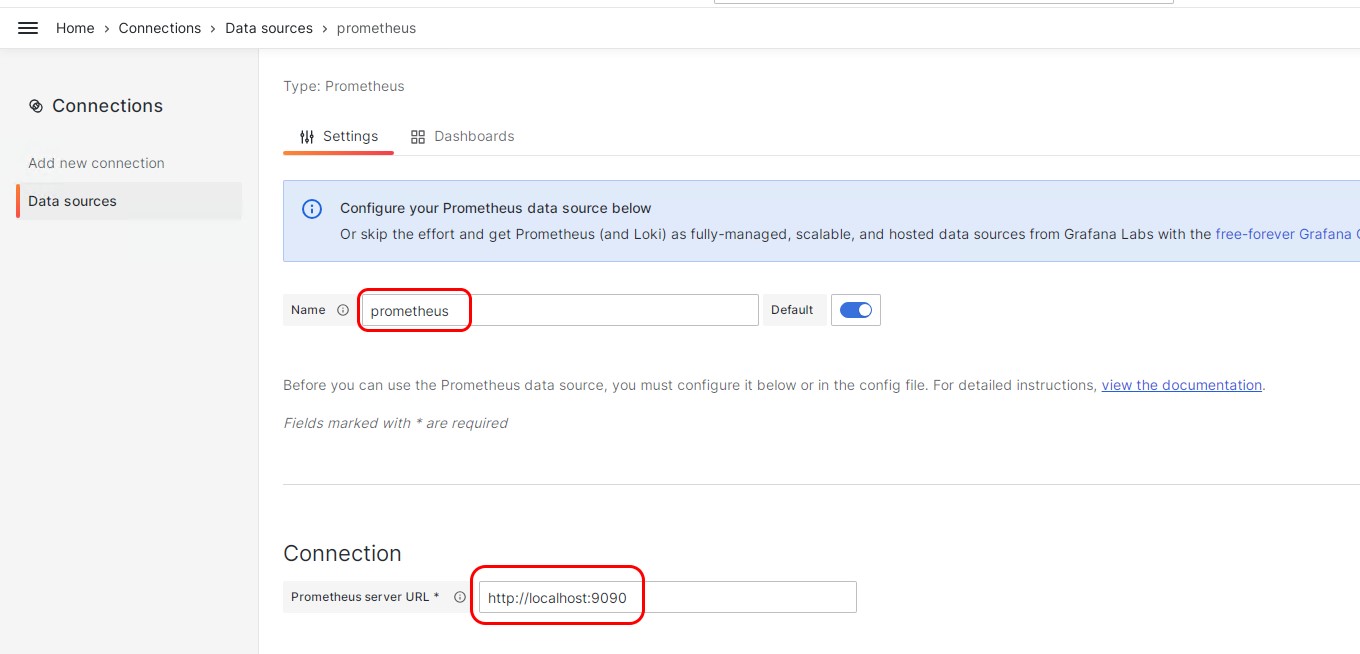The height and width of the screenshot is (654, 1360).
Task: Click the info circle in the blue banner
Action: (x=311, y=209)
